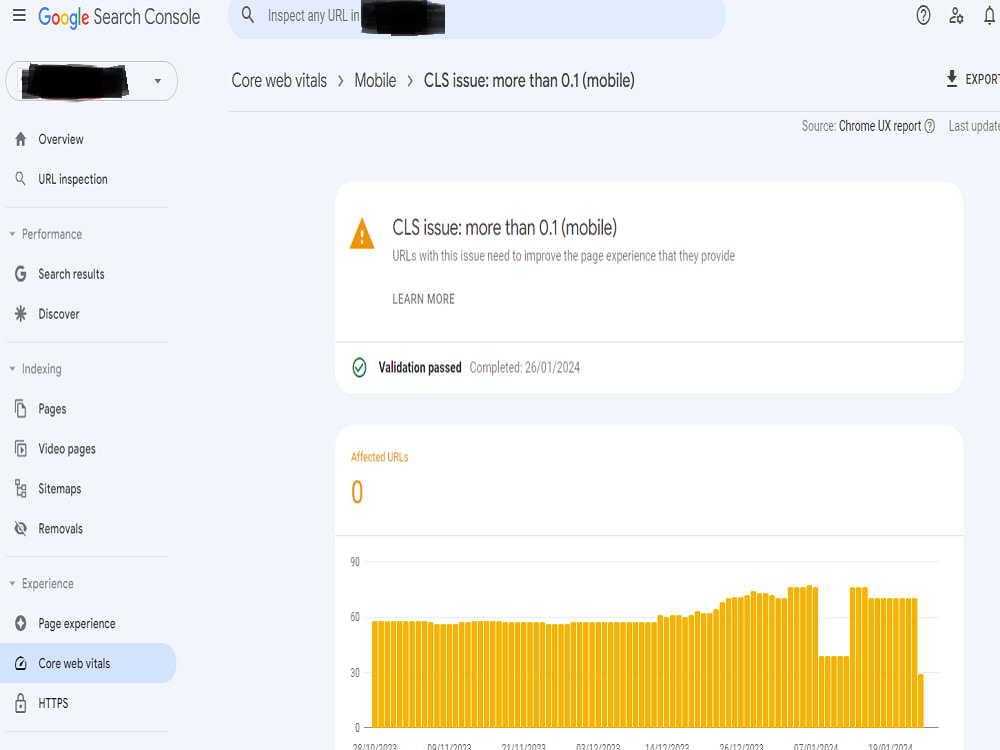The image size is (1000, 750).
Task: Click CLS issue breadcrumb title
Action: pyautogui.click(x=529, y=80)
